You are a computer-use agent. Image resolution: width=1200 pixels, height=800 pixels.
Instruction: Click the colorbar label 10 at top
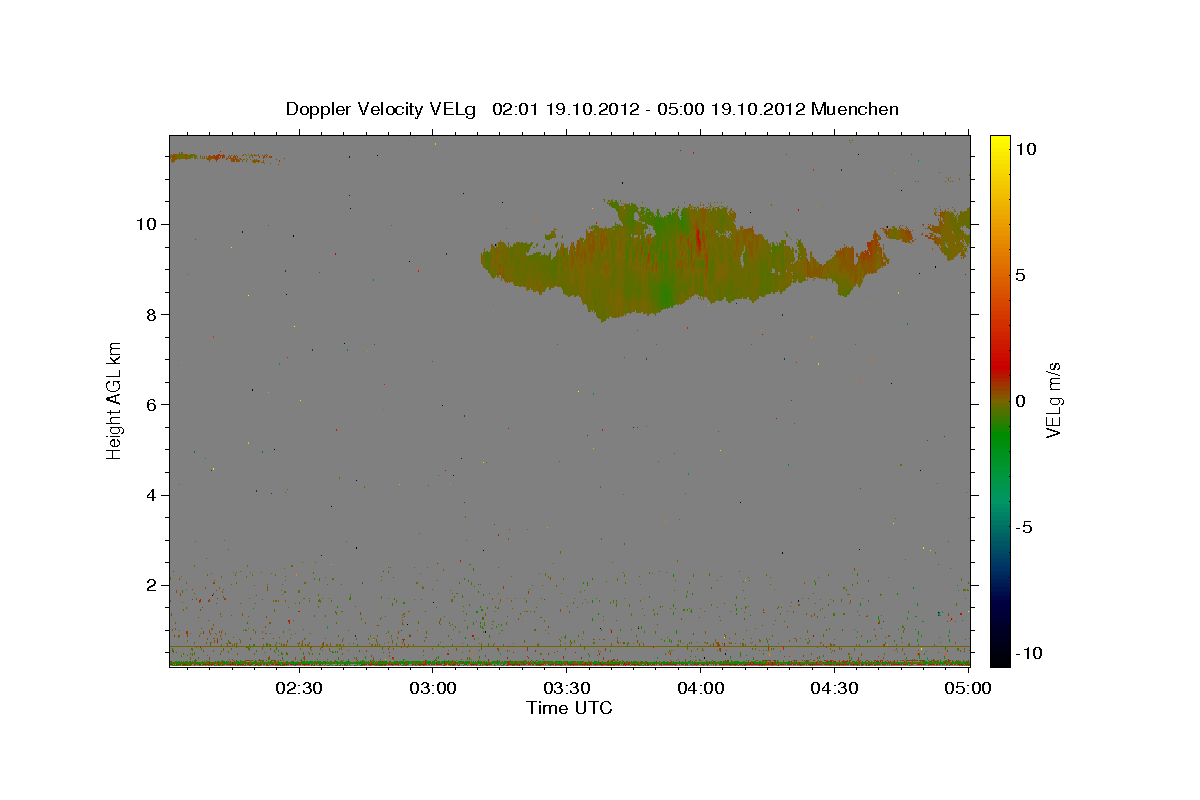coord(1025,148)
